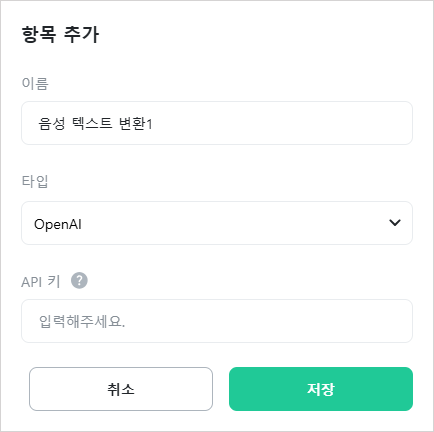Image resolution: width=434 pixels, height=432 pixels.
Task: Click the 이름 field label
Action: 35,83
